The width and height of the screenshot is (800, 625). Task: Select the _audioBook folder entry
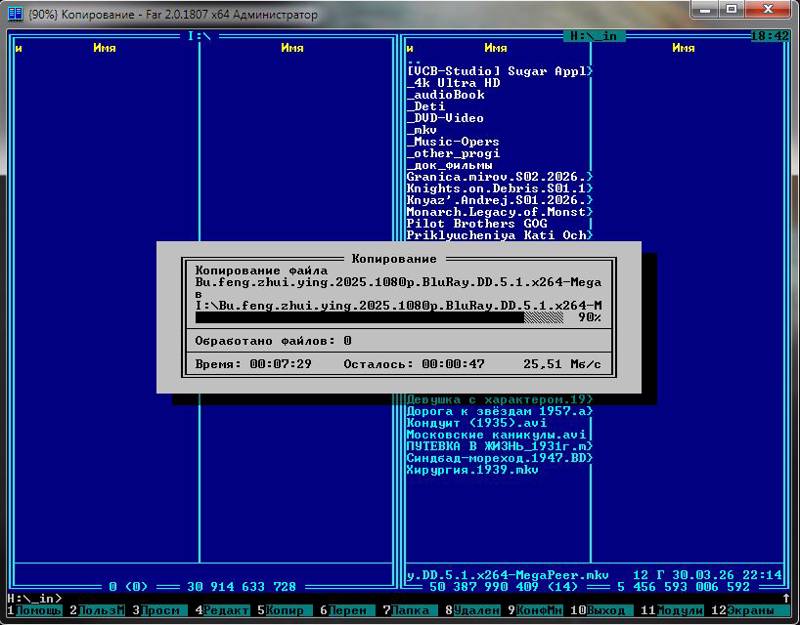(446, 94)
